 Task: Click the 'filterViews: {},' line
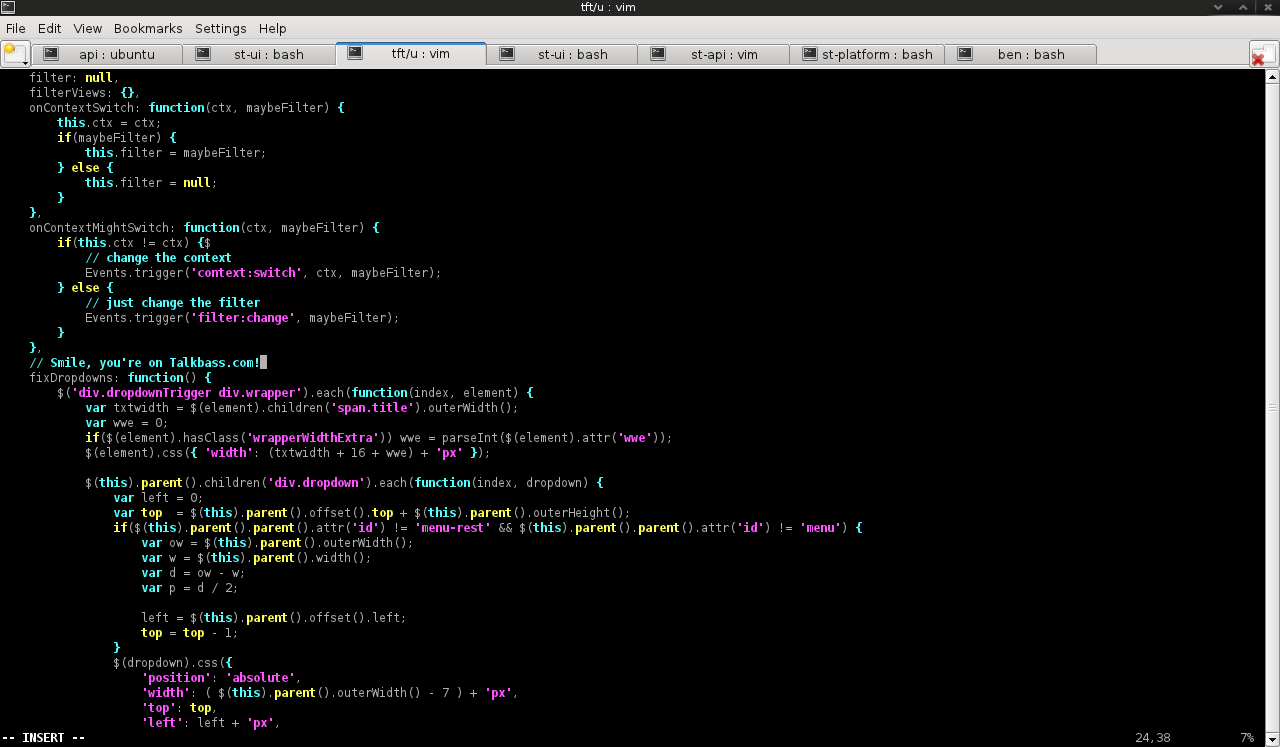pyautogui.click(x=85, y=92)
